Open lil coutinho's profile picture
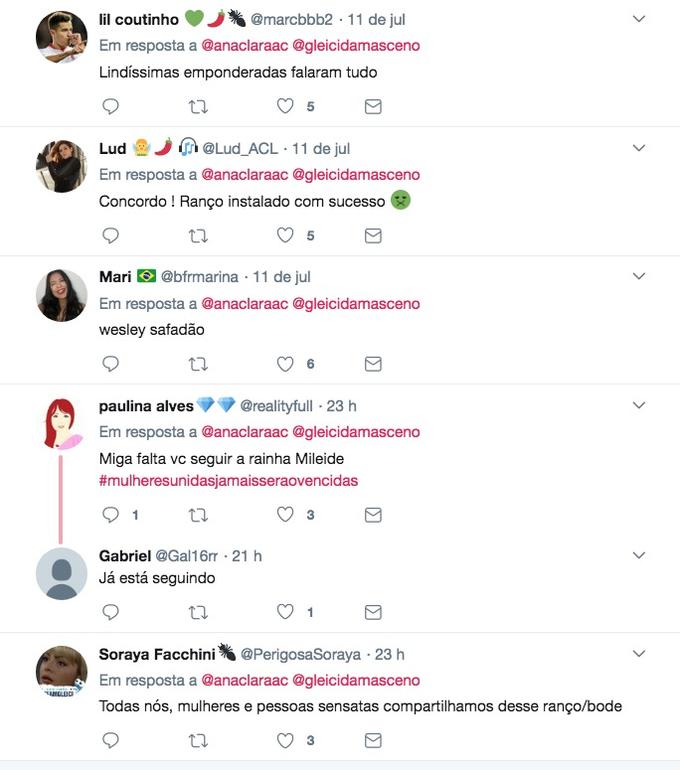Viewport: 680px width, 770px height. tap(61, 37)
